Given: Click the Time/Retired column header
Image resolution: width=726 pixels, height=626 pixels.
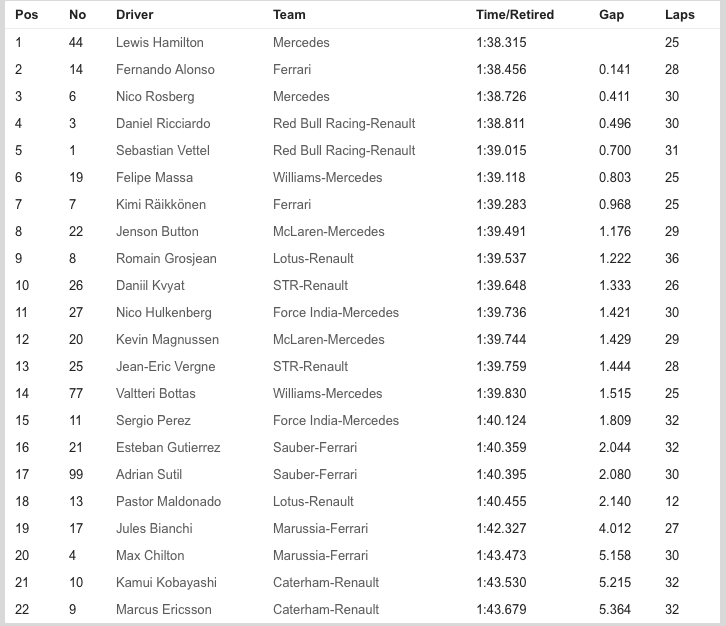Looking at the screenshot, I should pyautogui.click(x=515, y=15).
